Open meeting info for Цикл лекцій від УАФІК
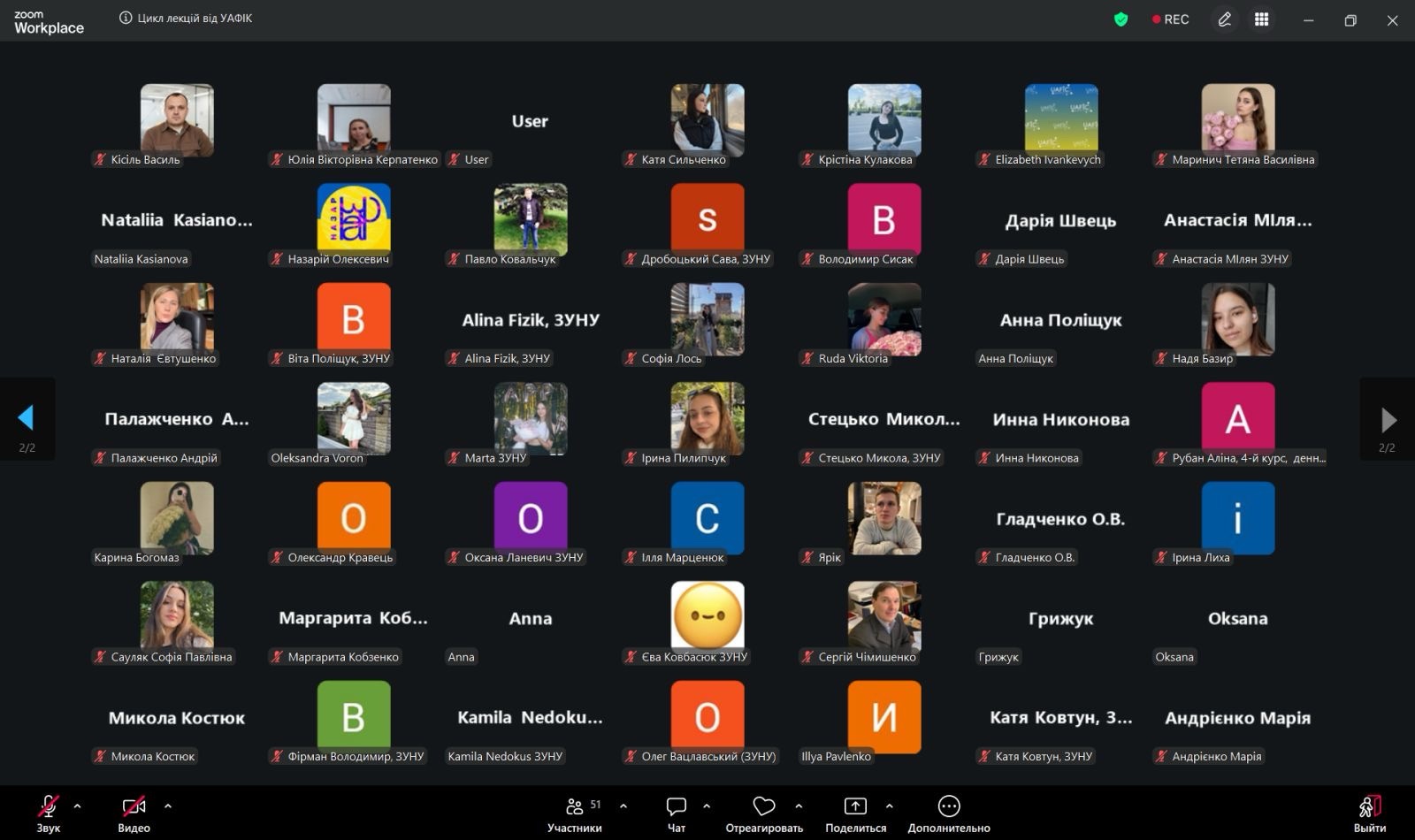Screen dimensions: 1415x840 pos(126,19)
